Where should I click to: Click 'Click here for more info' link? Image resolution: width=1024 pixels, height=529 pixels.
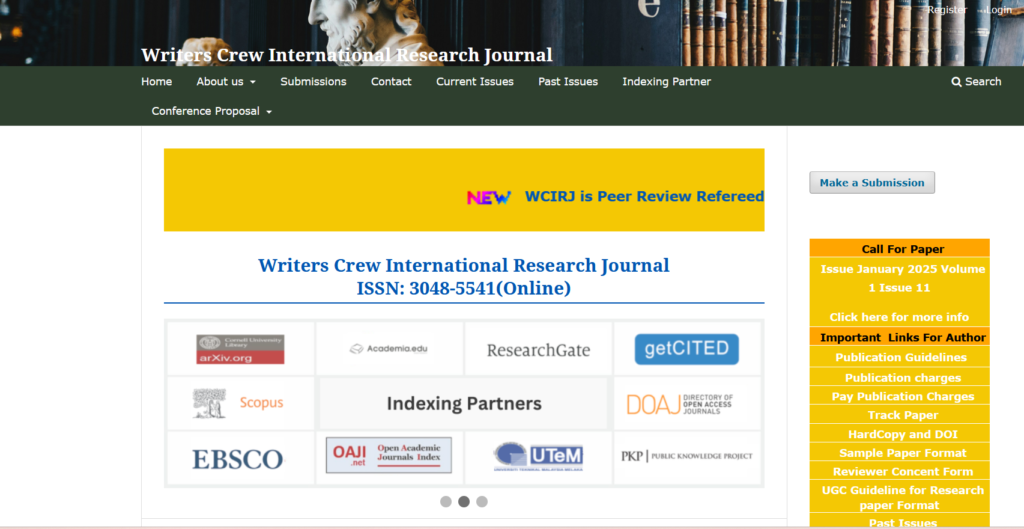pos(899,317)
